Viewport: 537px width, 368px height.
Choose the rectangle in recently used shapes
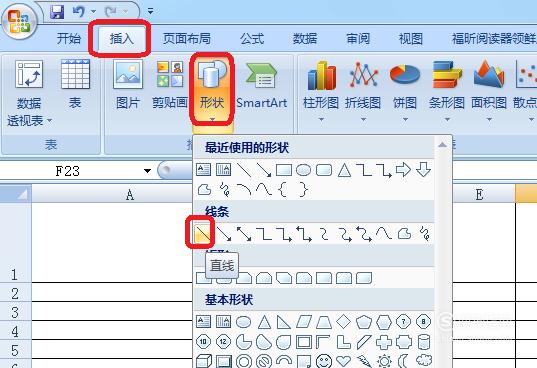284,170
